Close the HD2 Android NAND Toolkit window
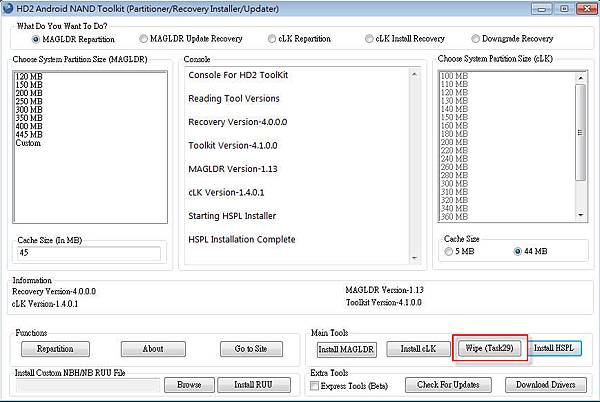The height and width of the screenshot is (402, 600). tap(587, 8)
